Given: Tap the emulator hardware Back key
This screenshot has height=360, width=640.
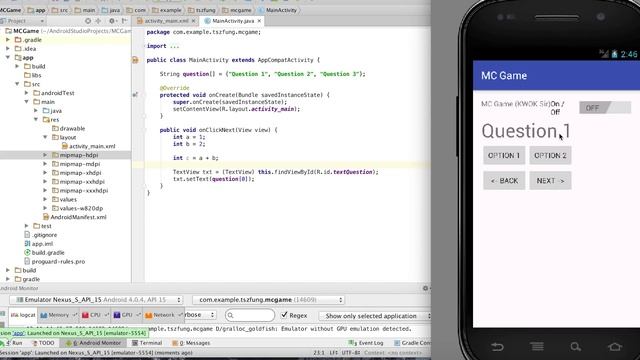Looking at the screenshot, I should (497, 347).
